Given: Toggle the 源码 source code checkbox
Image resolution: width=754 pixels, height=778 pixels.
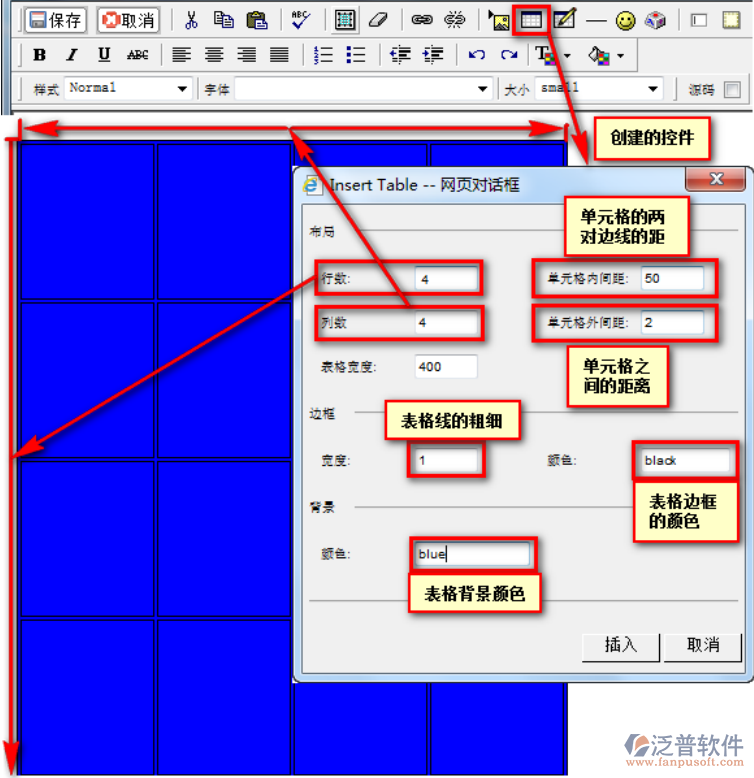Looking at the screenshot, I should (732, 90).
